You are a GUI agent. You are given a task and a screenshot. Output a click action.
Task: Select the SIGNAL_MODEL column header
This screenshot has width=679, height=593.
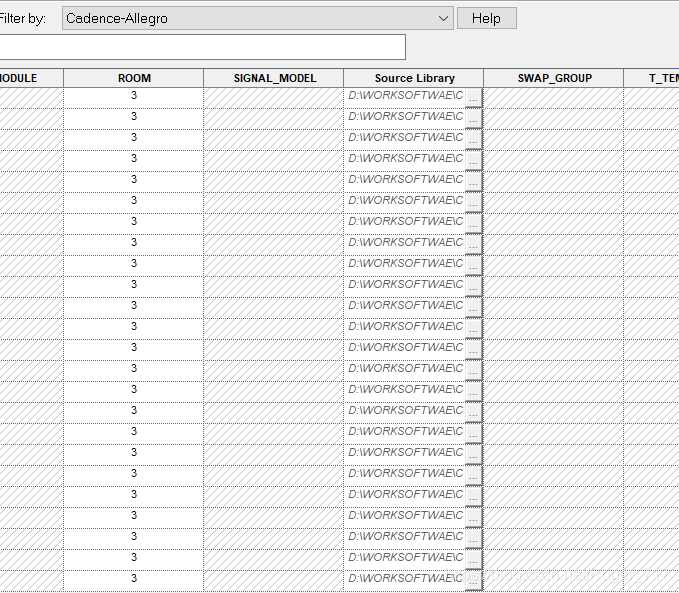click(273, 78)
